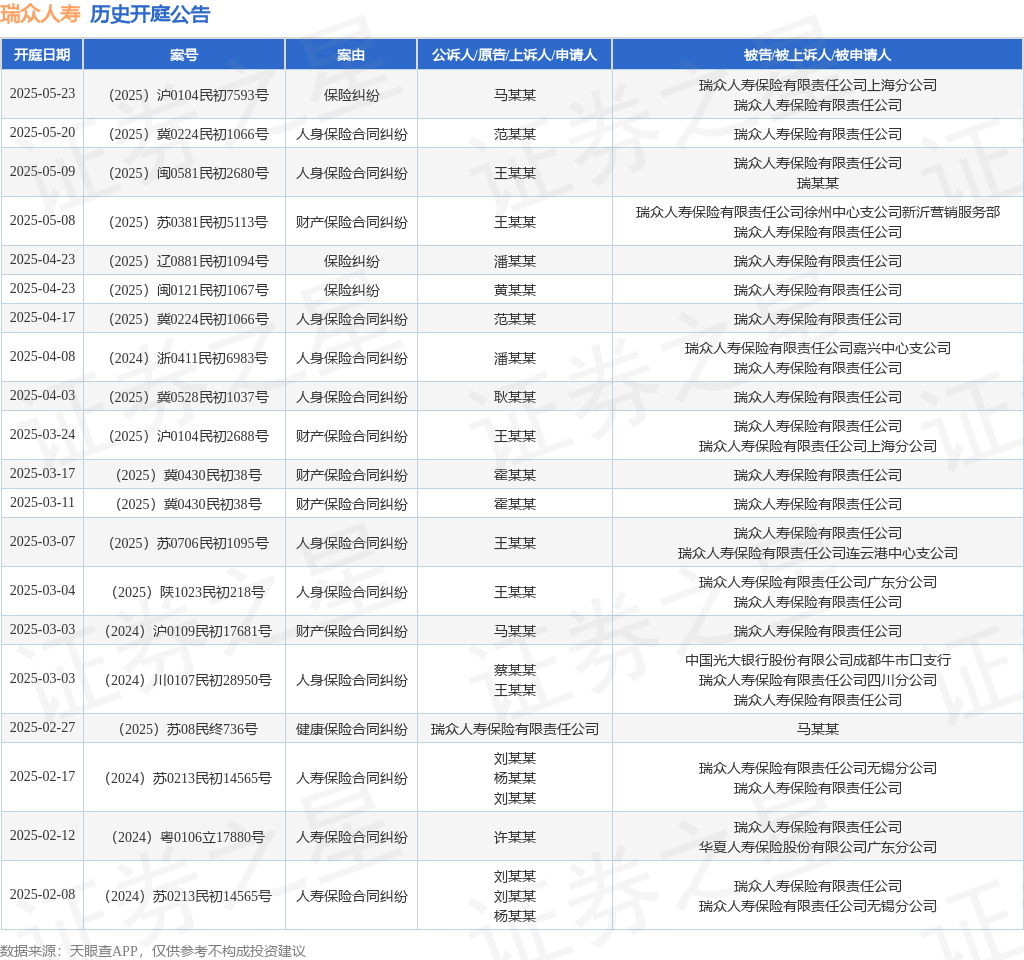Click the date cell 2025-03-04
Image resolution: width=1024 pixels, height=960 pixels.
coord(42,590)
